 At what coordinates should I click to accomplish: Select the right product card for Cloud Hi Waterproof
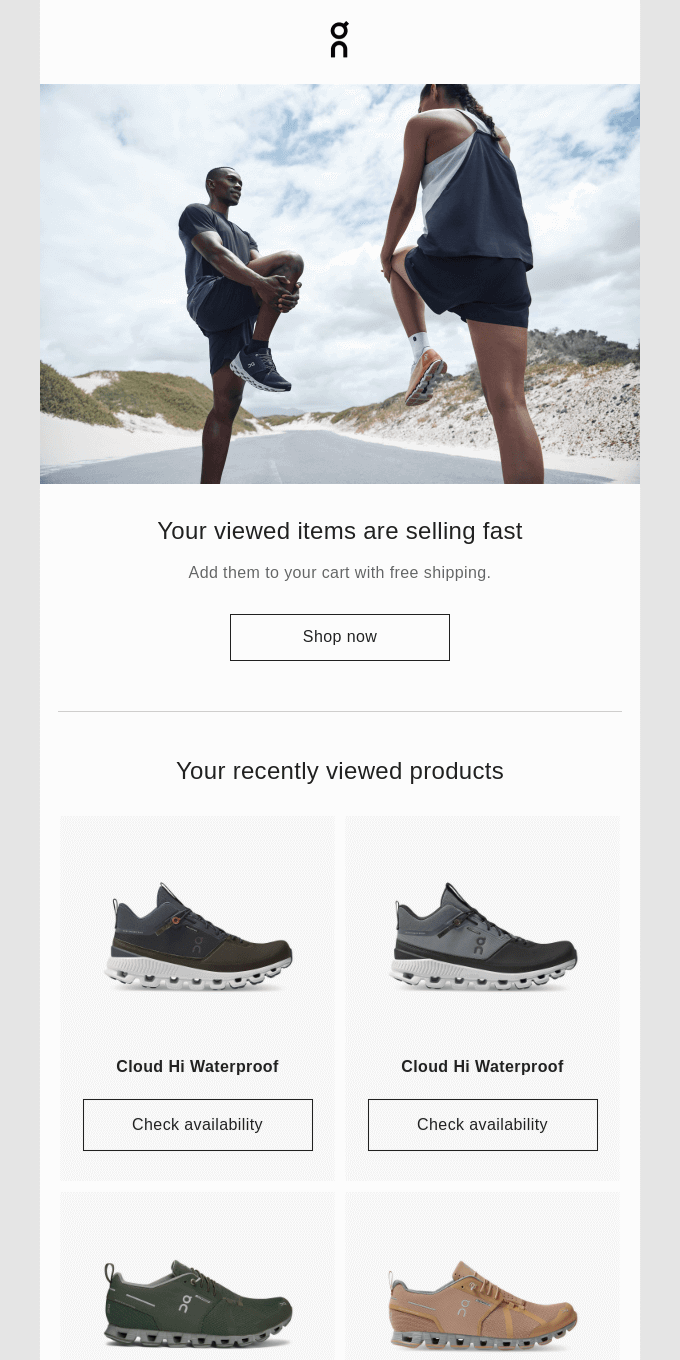[x=482, y=998]
